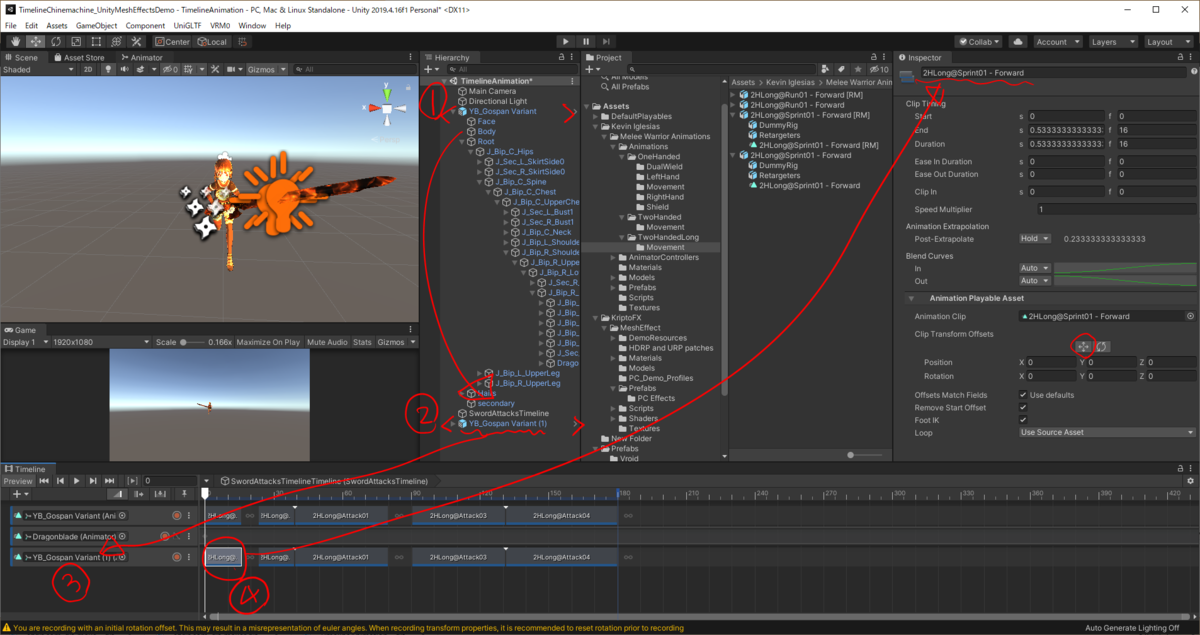Screen dimensions: 1200x635
Task: Select the Scale tool in the toolbar
Action: coord(74,42)
